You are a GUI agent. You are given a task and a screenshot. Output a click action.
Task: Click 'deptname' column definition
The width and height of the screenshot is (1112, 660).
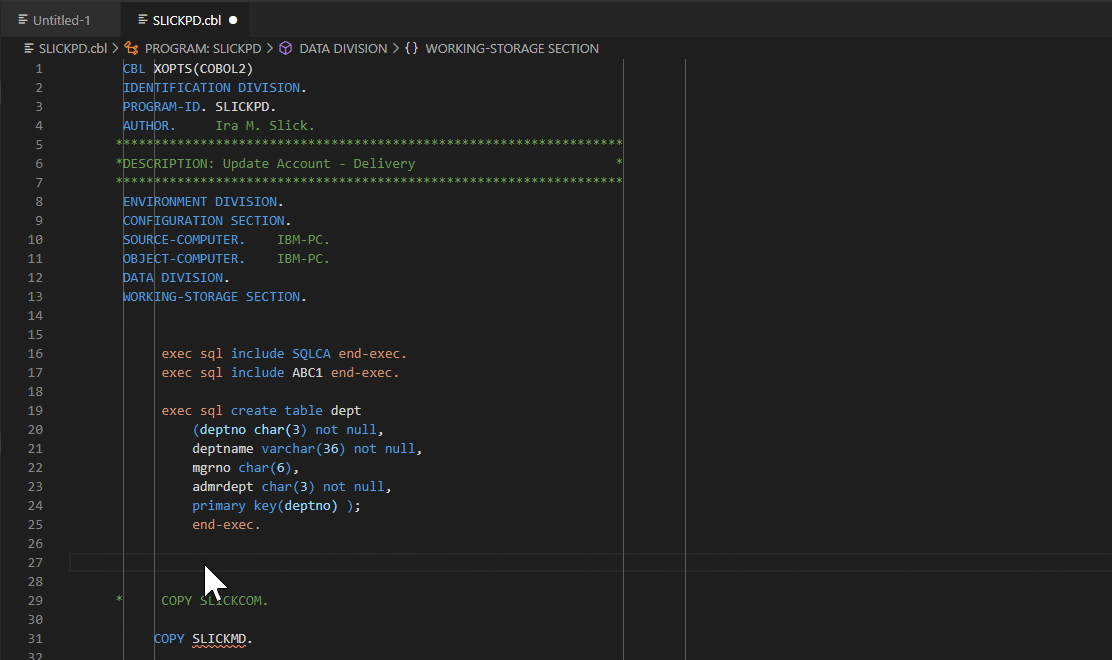(x=223, y=449)
